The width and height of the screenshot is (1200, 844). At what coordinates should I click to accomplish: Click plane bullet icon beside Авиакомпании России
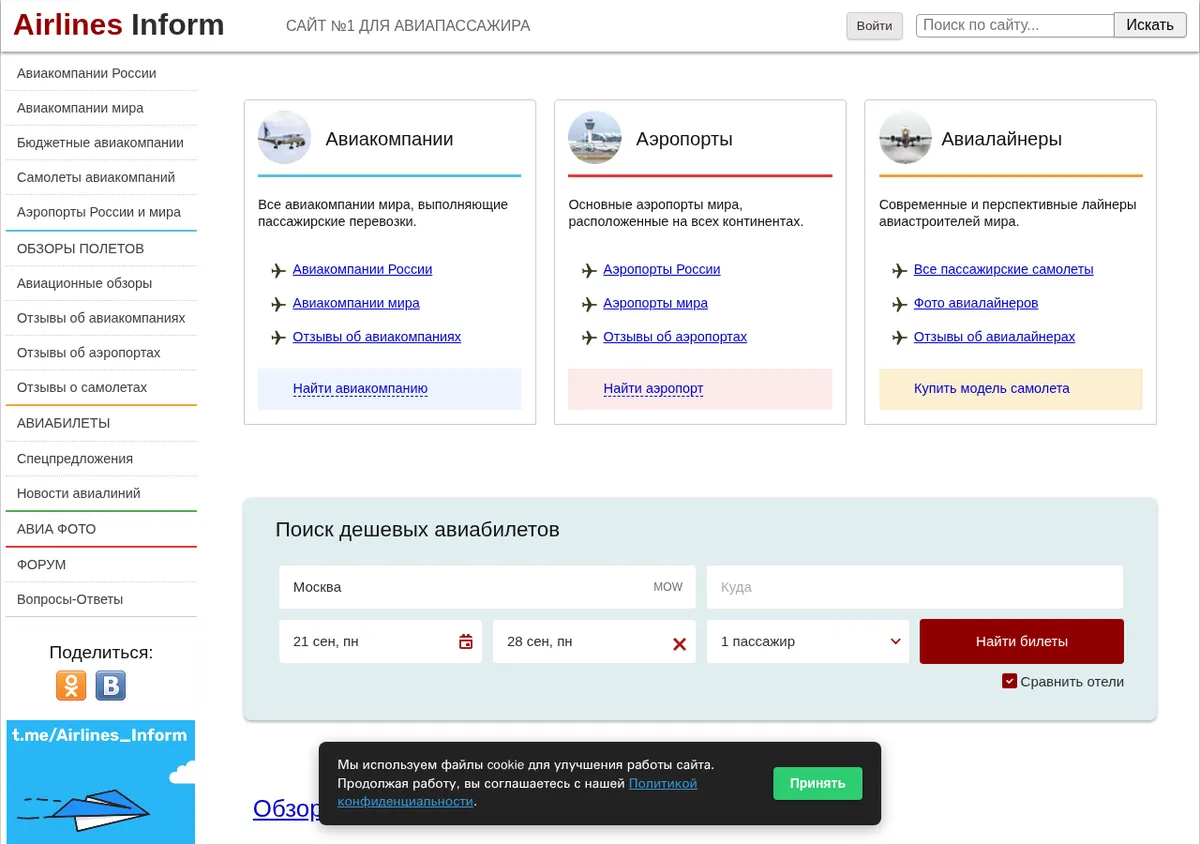click(x=279, y=270)
